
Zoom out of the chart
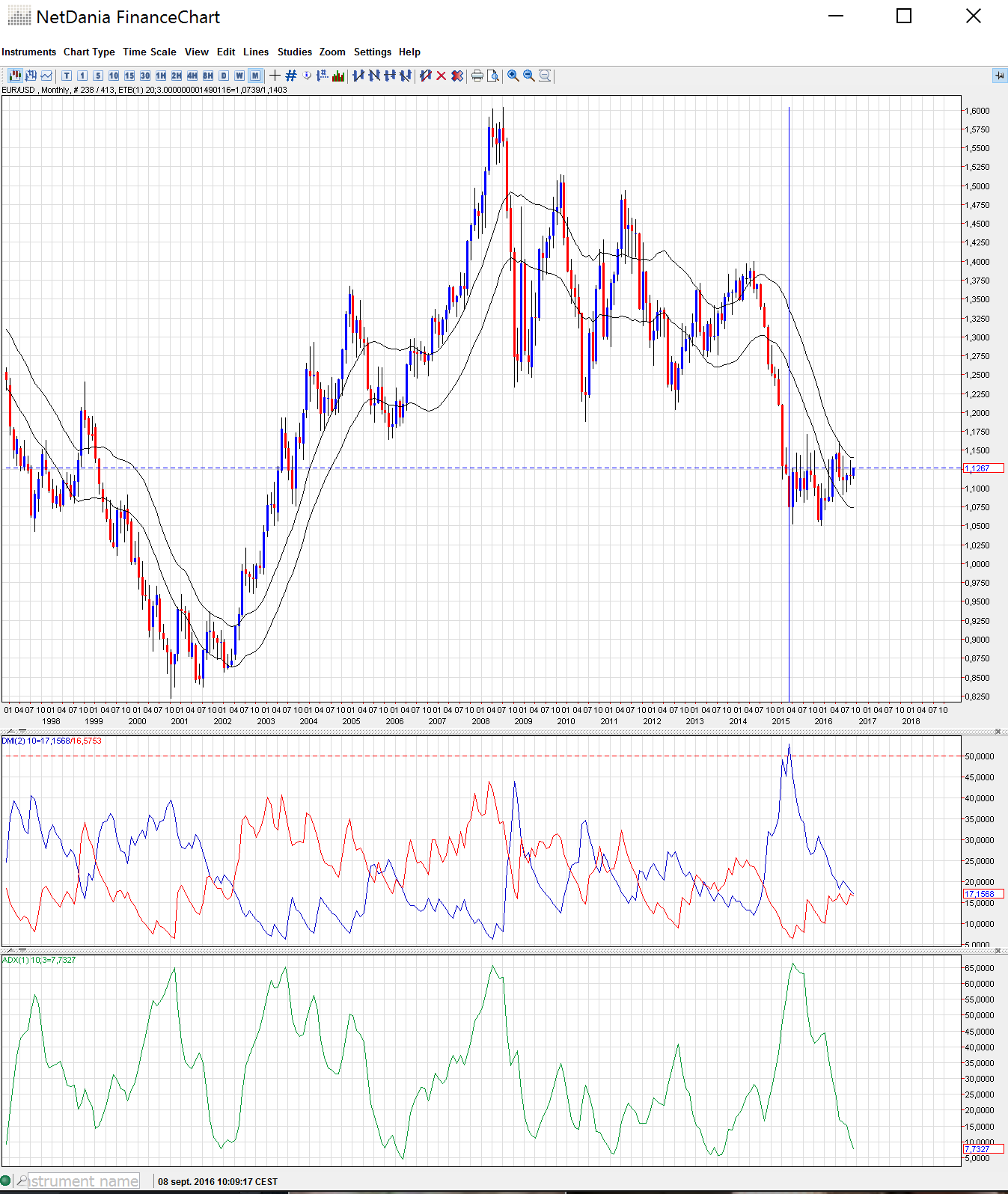click(529, 76)
